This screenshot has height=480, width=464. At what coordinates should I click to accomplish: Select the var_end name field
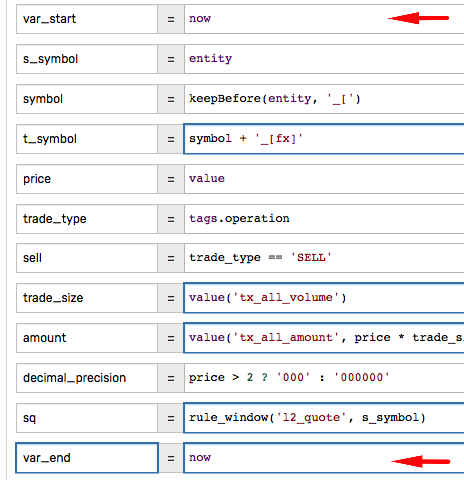(87, 458)
